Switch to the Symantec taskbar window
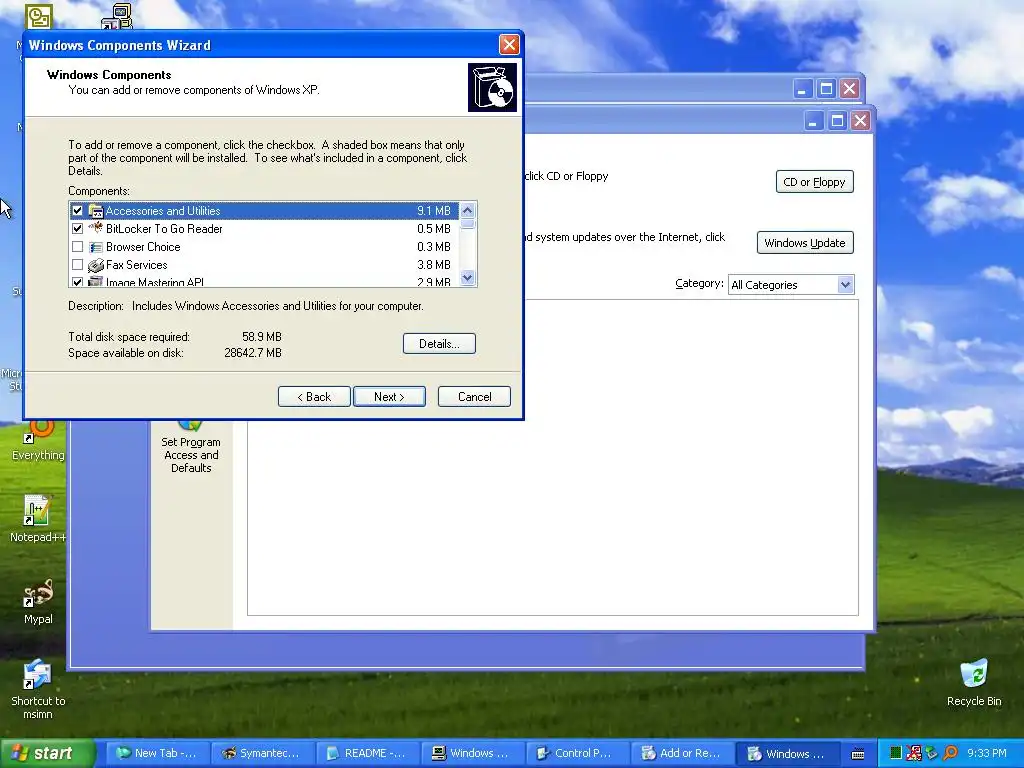Image resolution: width=1024 pixels, height=768 pixels. [x=263, y=753]
